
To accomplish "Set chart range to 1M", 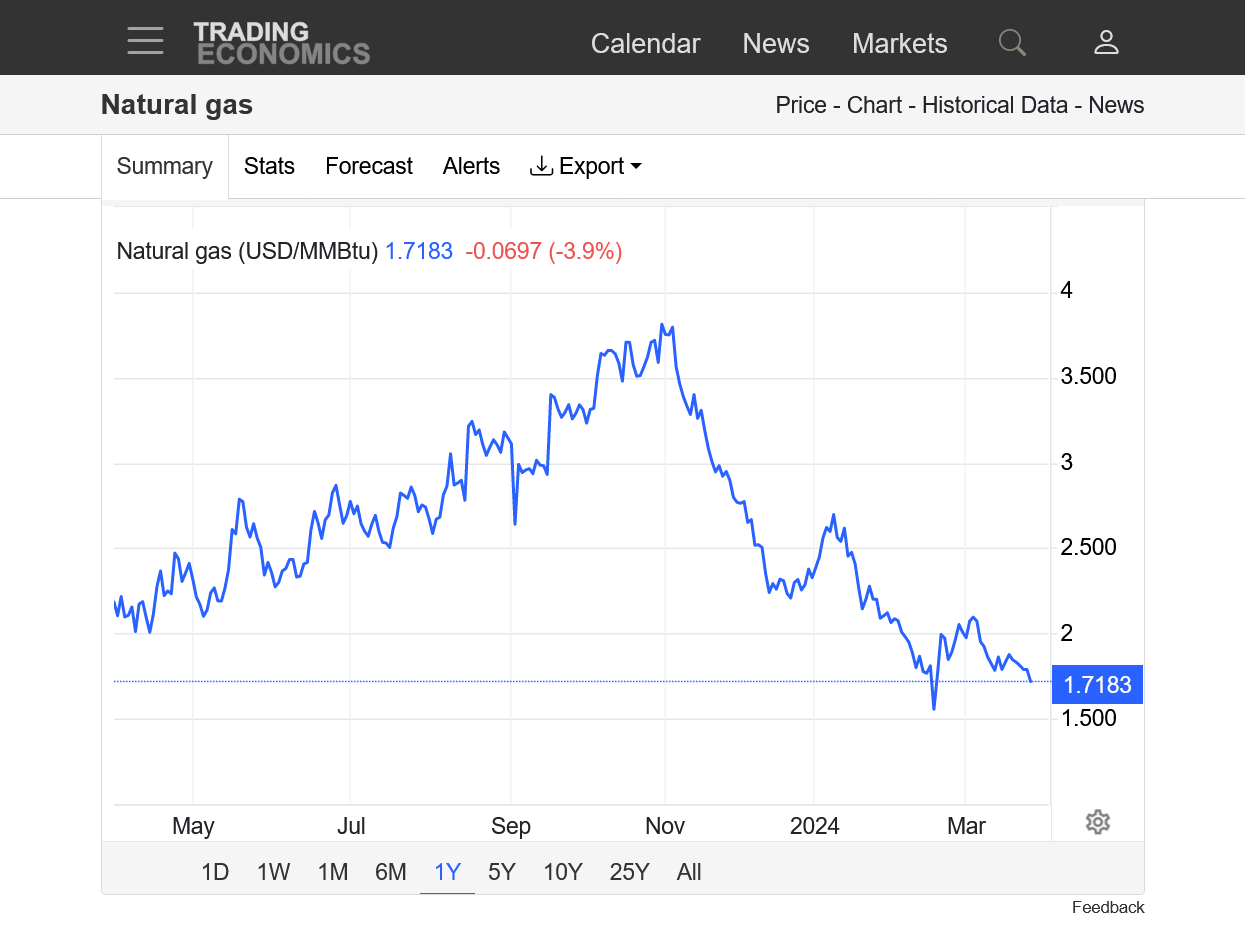I will tap(333, 872).
